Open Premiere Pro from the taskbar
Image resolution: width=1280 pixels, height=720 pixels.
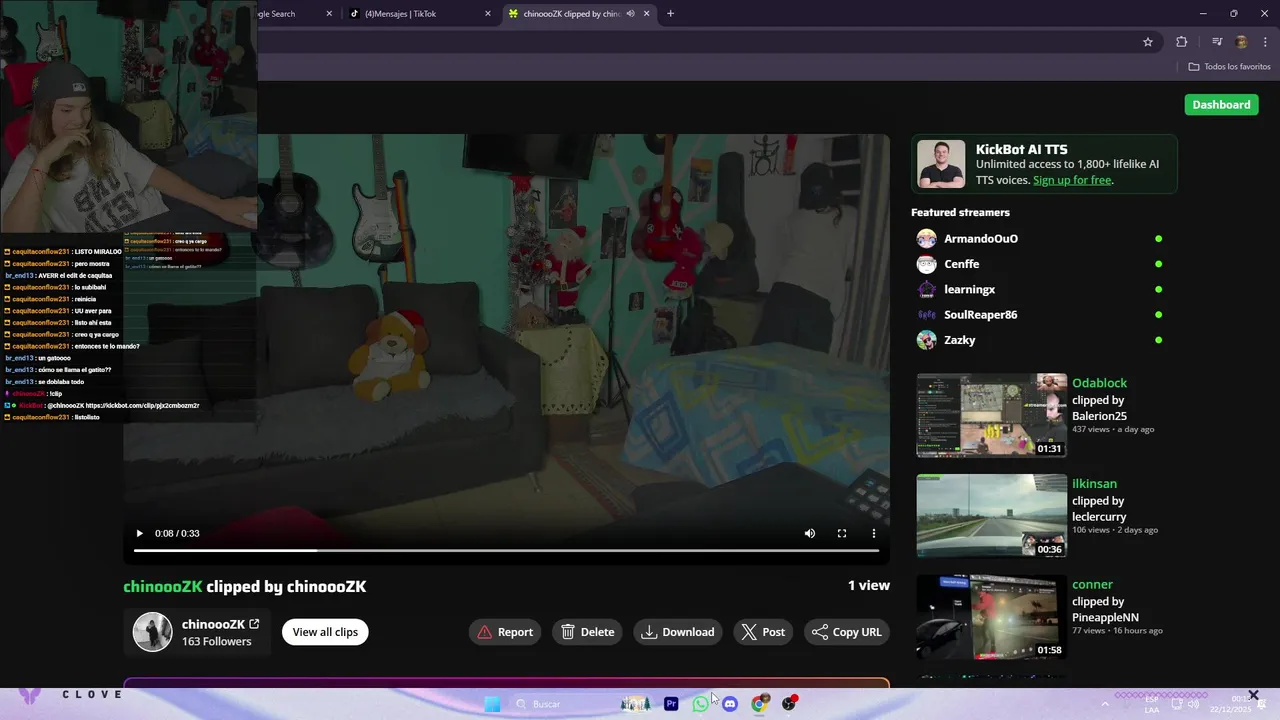click(x=671, y=704)
